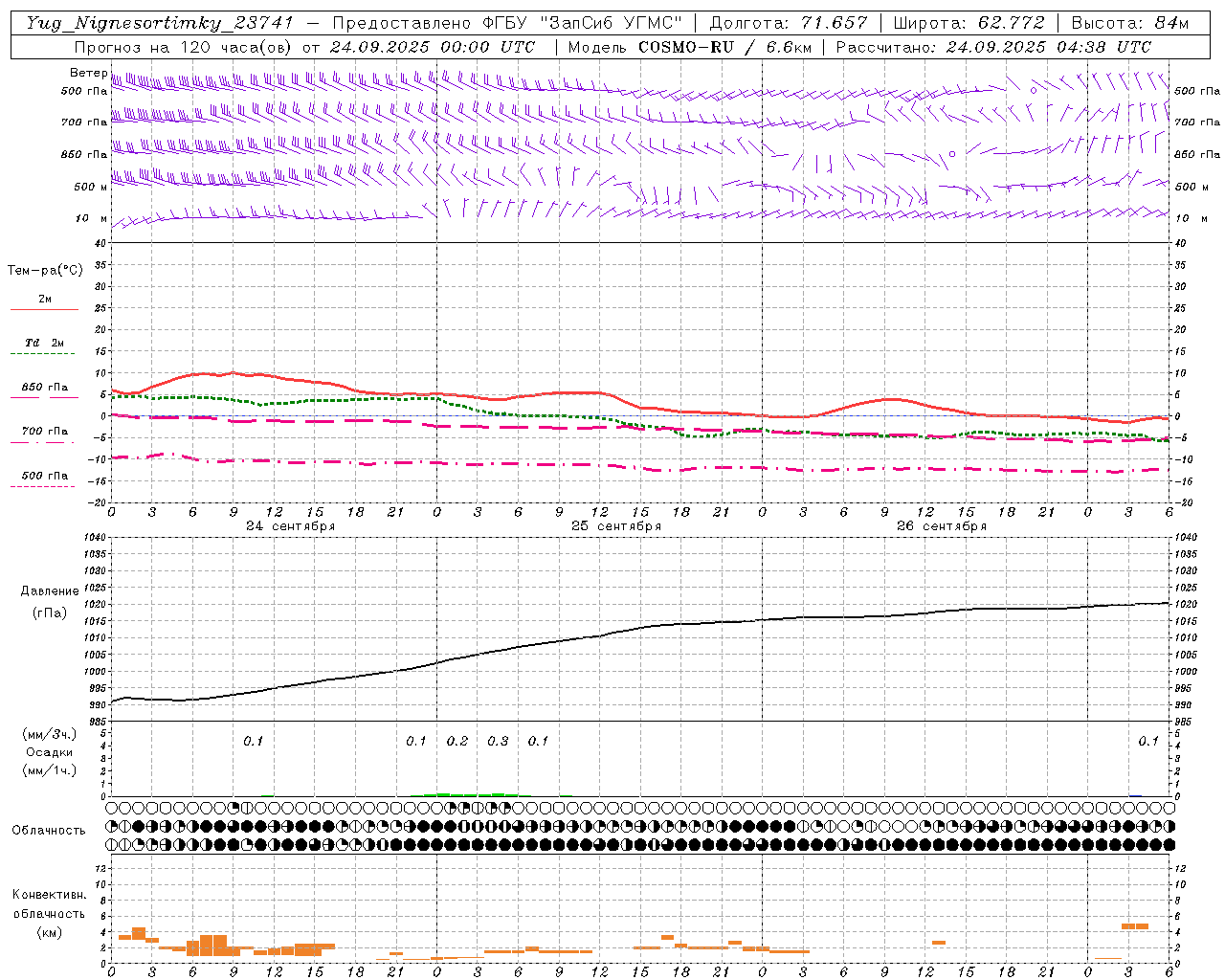Image resolution: width=1225 pixels, height=980 pixels.
Task: Click the left 500 м wind level label
Action: 91,187
